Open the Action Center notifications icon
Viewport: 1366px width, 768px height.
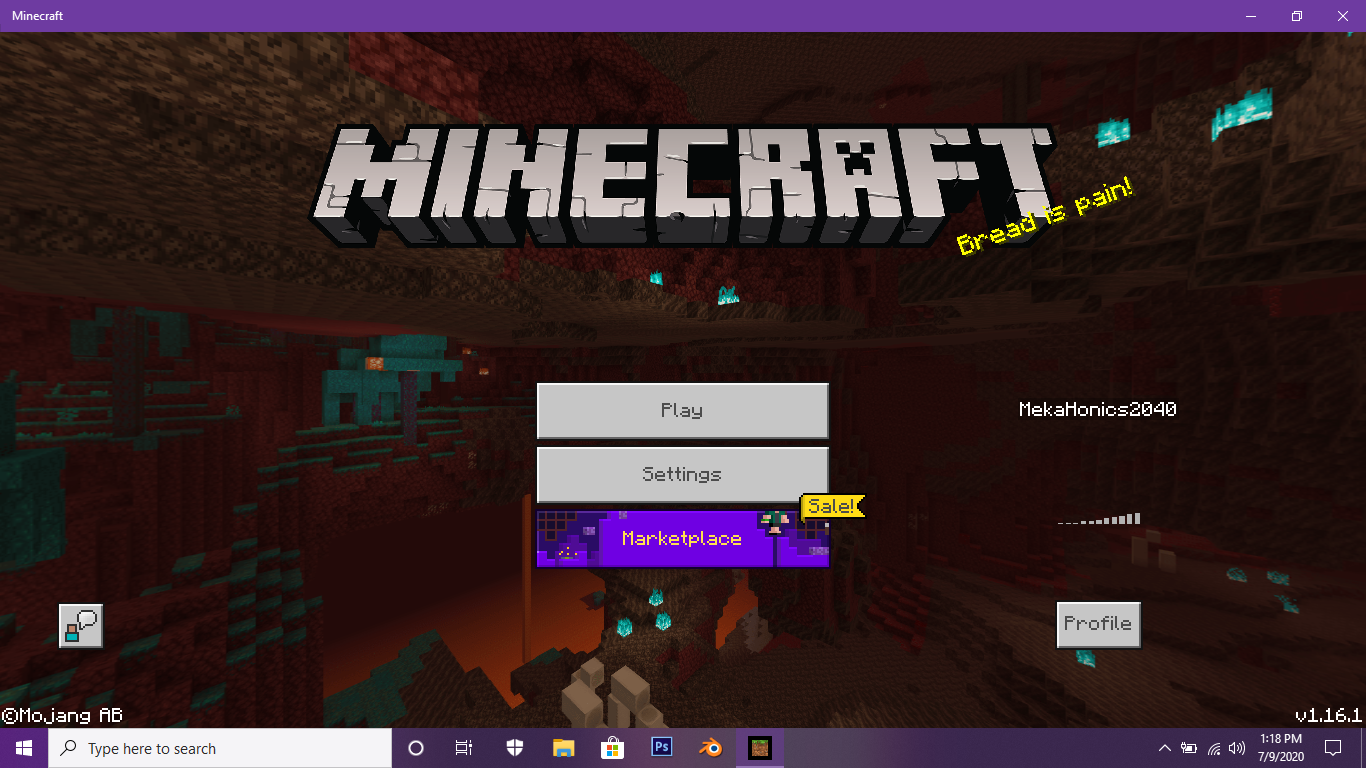click(1333, 748)
